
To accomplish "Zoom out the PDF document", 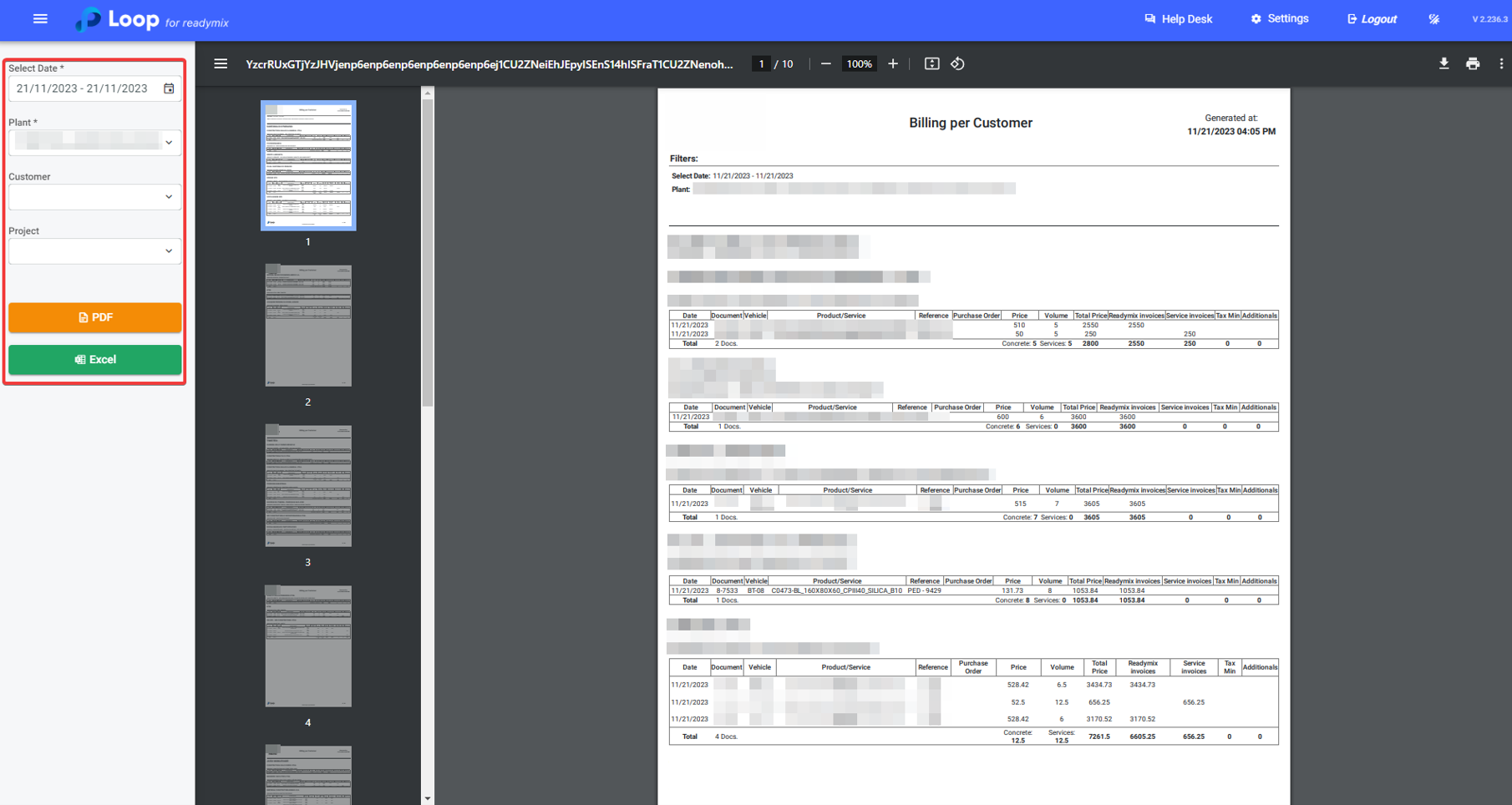I will (x=825, y=64).
